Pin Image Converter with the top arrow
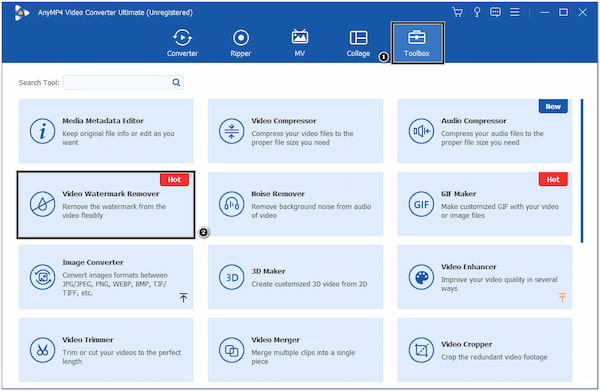Viewport: 600px width, 391px height. 183,297
